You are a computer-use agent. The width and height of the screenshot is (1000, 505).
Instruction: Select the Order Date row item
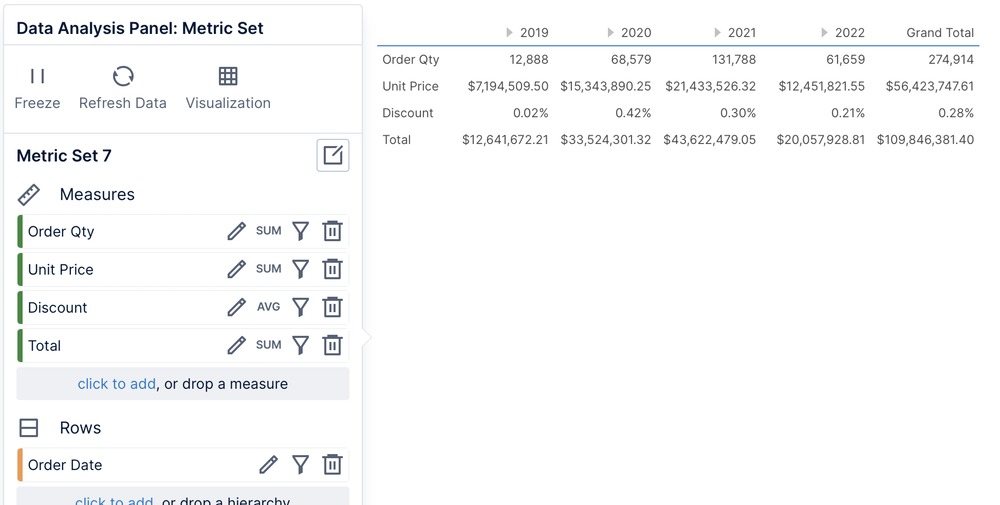(183, 465)
